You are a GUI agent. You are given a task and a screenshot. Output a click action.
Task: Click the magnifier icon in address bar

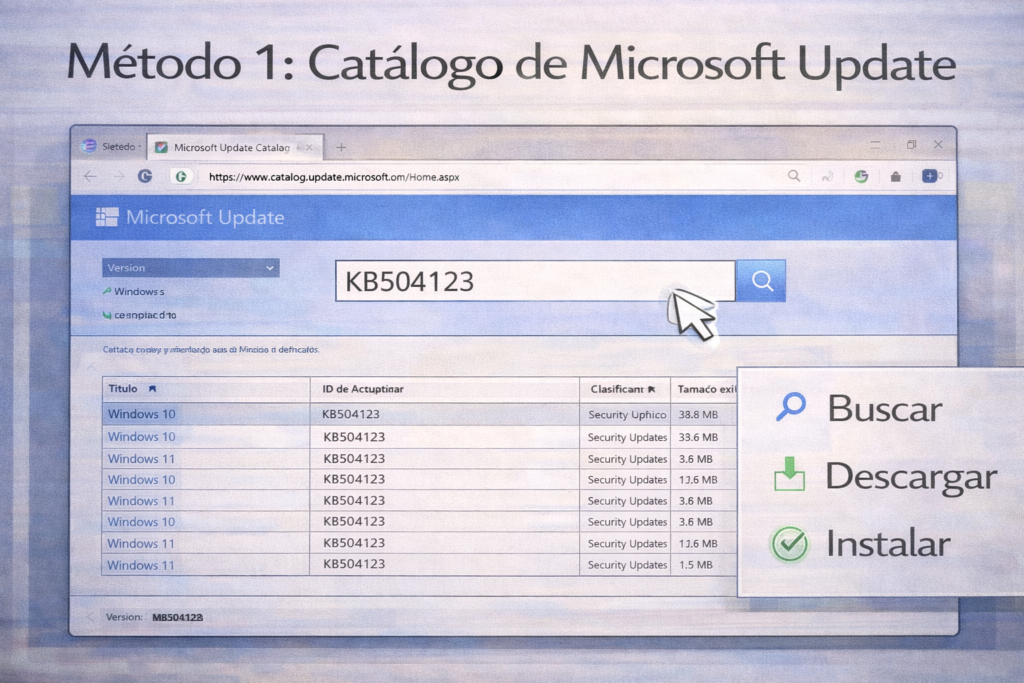coord(793,176)
